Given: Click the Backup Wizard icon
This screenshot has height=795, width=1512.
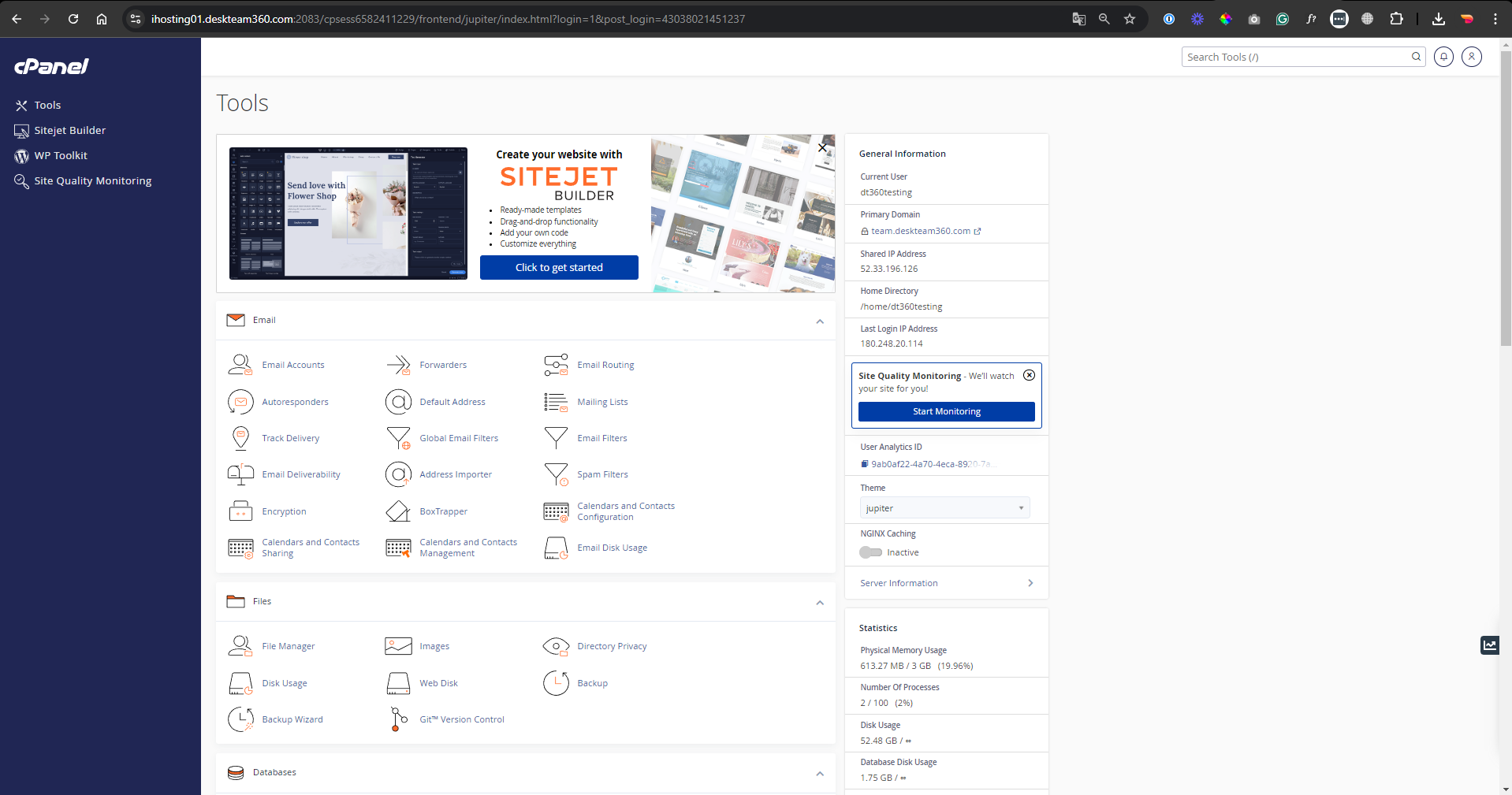Looking at the screenshot, I should (x=240, y=719).
